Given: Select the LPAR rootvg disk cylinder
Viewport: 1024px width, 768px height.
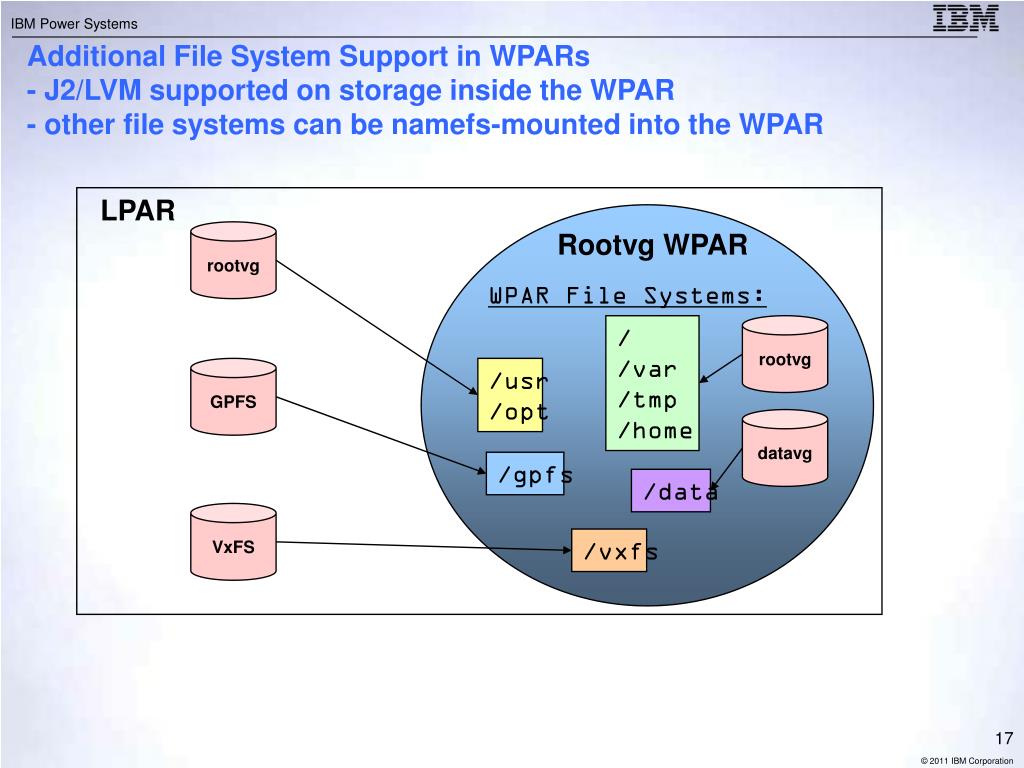Looking at the screenshot, I should (x=233, y=260).
